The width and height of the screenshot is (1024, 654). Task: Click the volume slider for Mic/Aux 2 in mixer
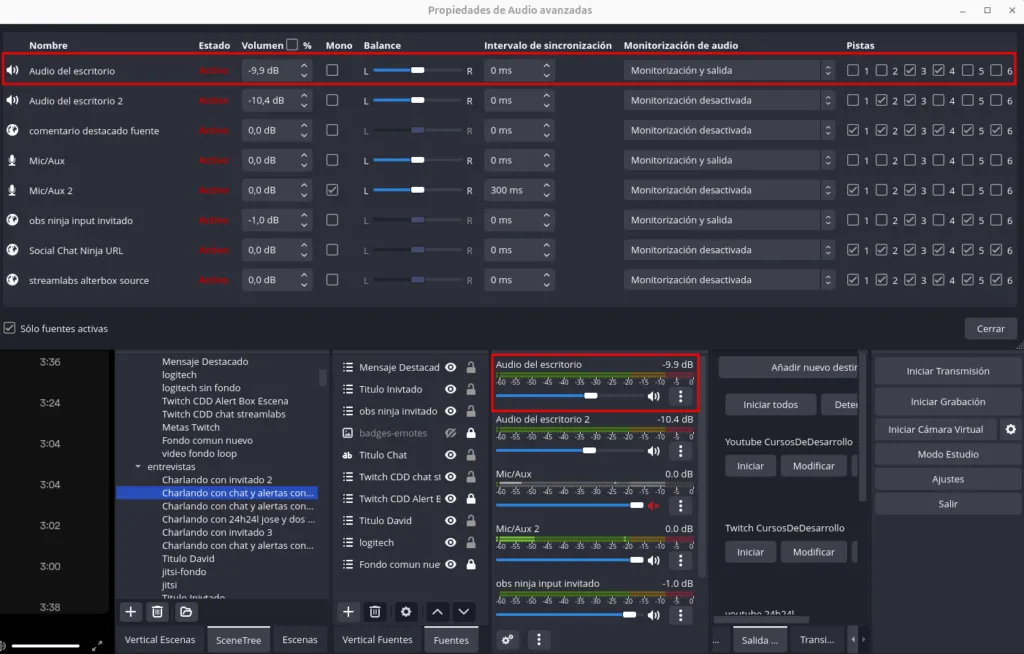(570, 560)
